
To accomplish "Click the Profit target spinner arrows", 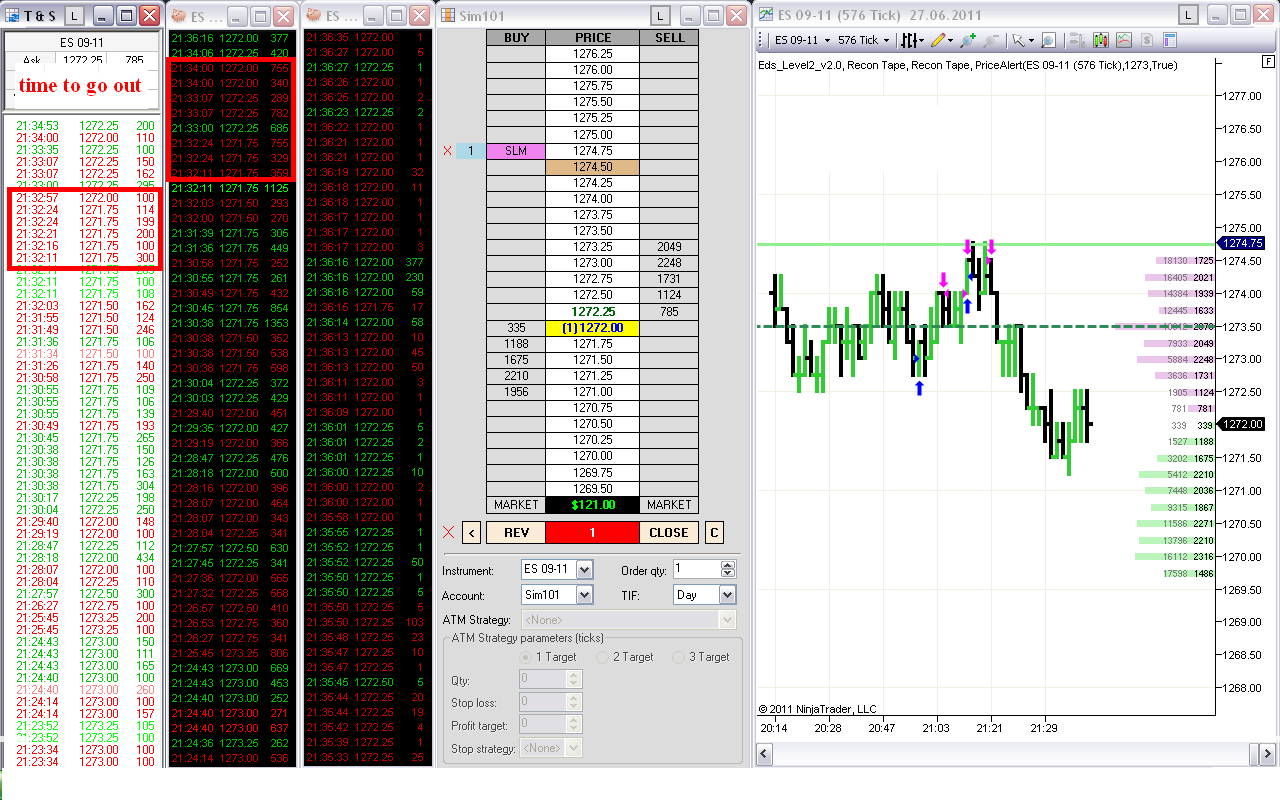I will pos(574,725).
